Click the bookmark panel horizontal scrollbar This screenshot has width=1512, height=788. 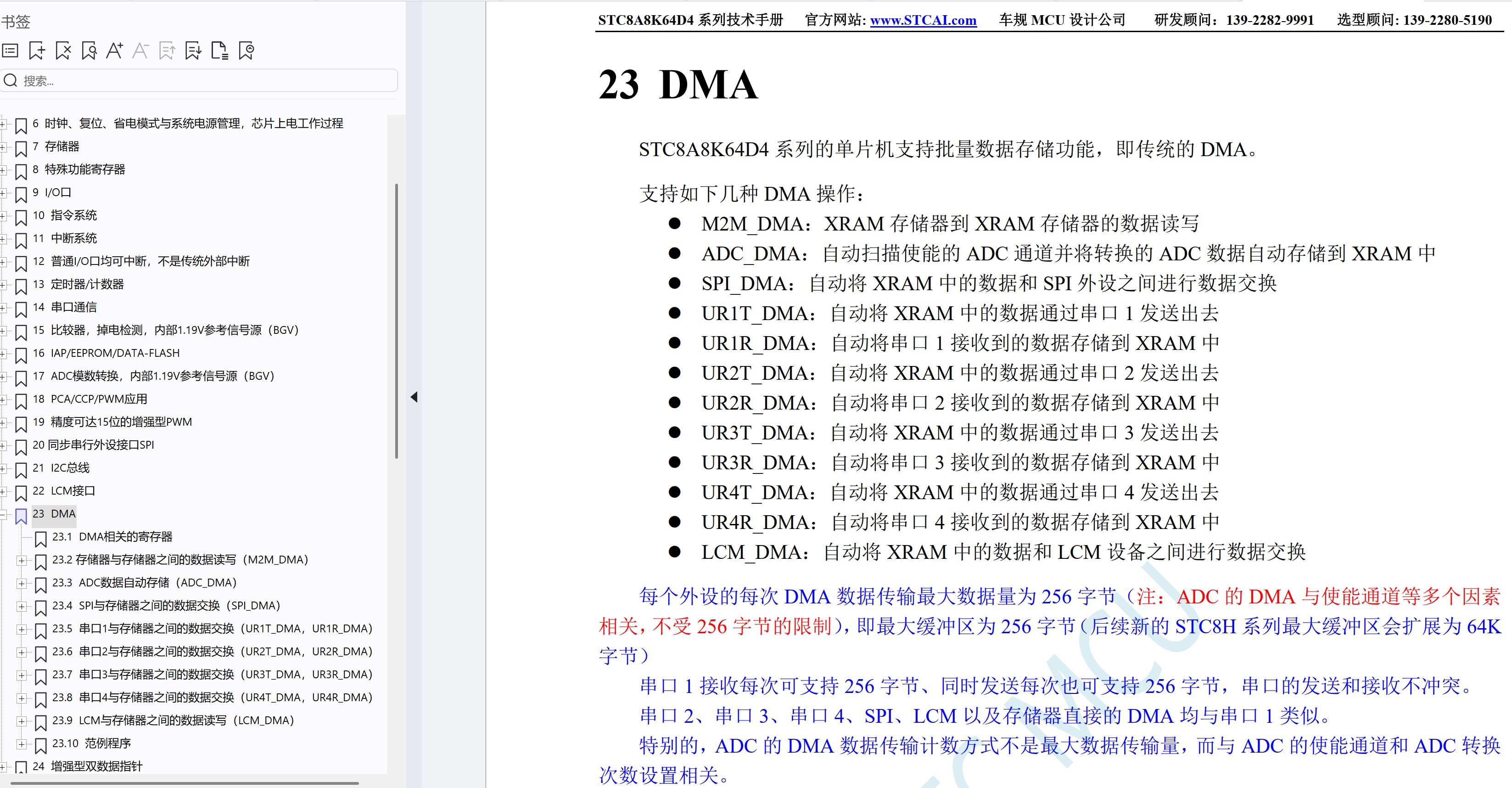click(x=185, y=782)
